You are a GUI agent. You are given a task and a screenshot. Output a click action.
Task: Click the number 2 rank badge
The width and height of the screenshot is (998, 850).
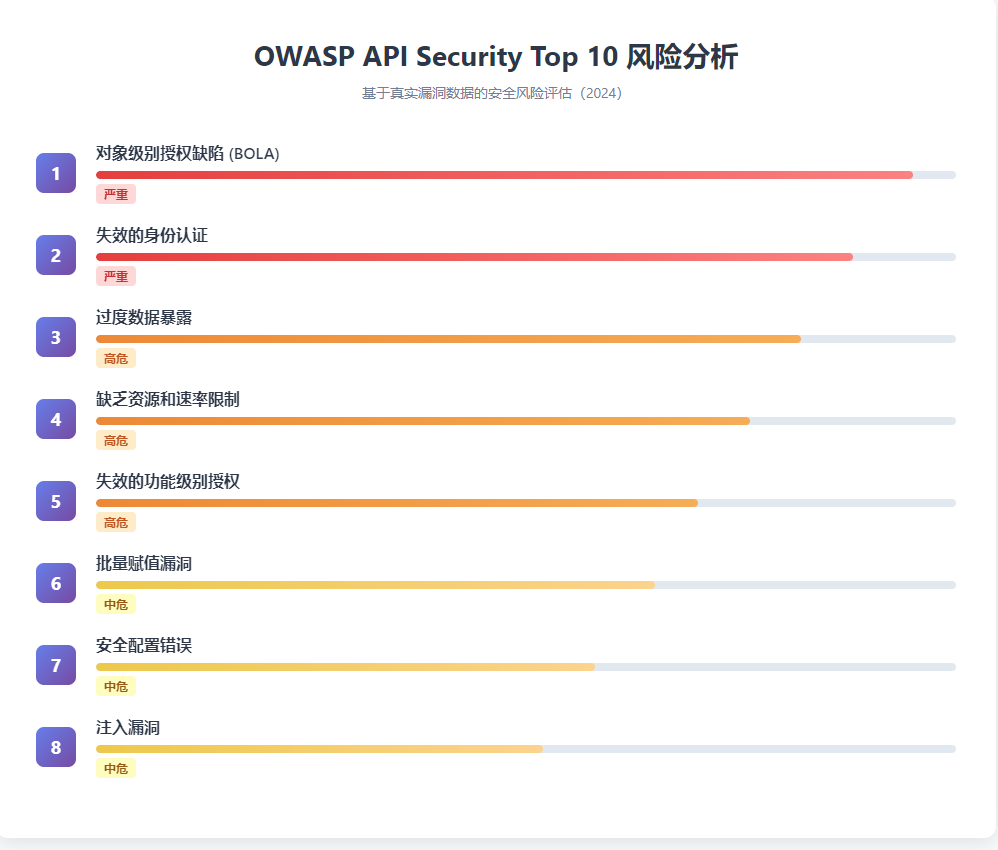56,255
